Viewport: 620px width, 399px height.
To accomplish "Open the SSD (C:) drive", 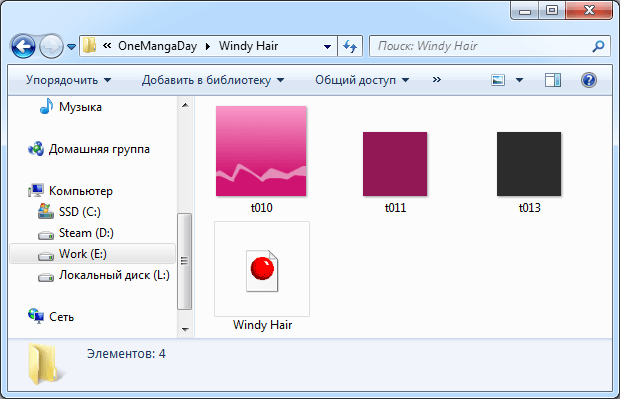I will (79, 212).
